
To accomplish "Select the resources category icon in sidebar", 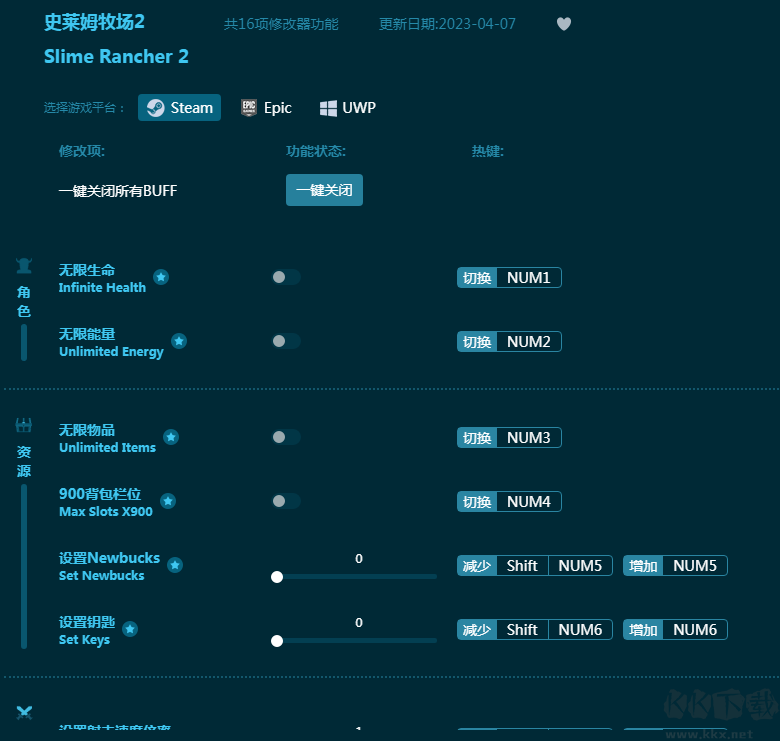I will pyautogui.click(x=24, y=426).
